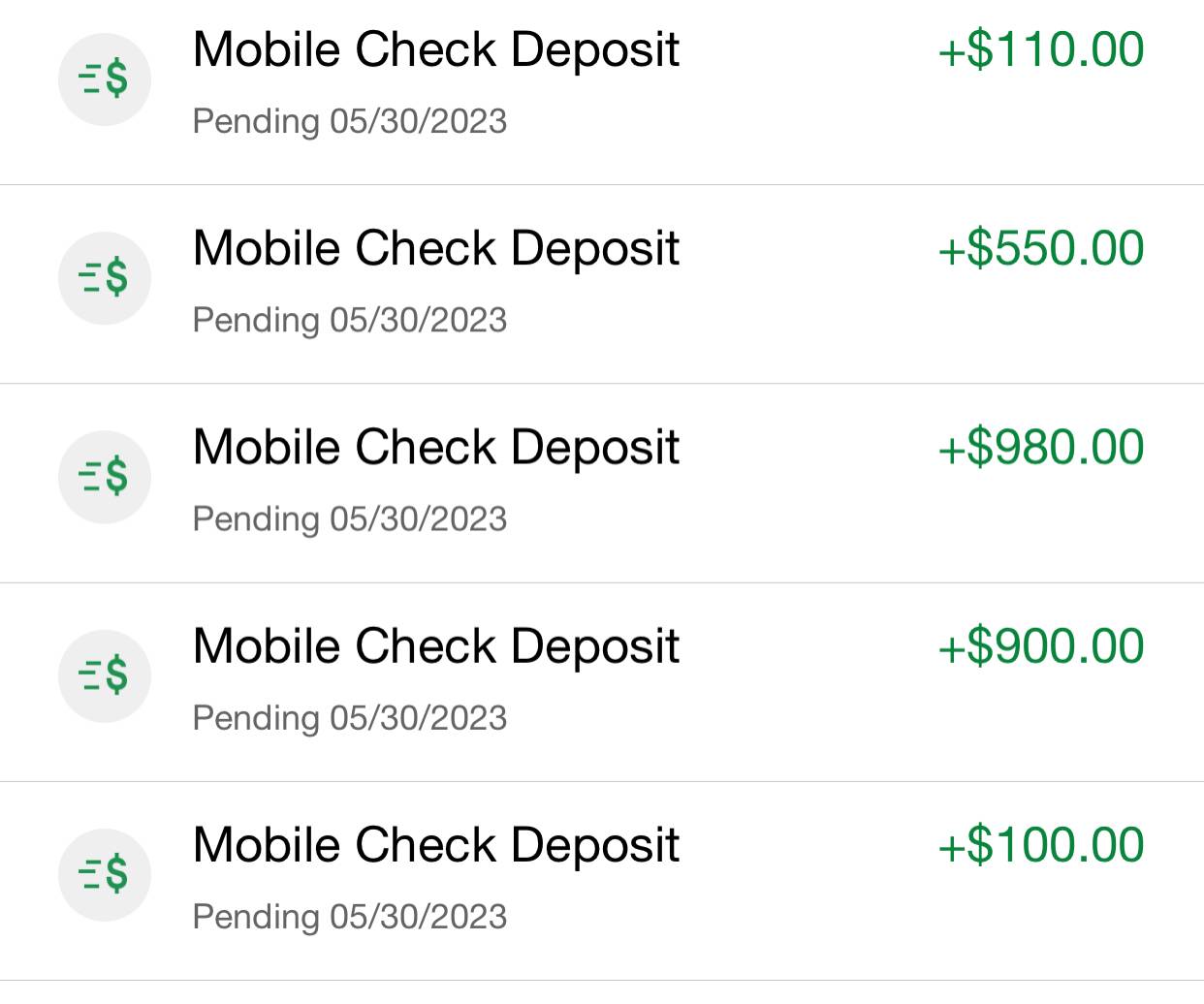This screenshot has width=1204, height=1004.
Task: Select the +$900.00 amount
Action: [1040, 646]
